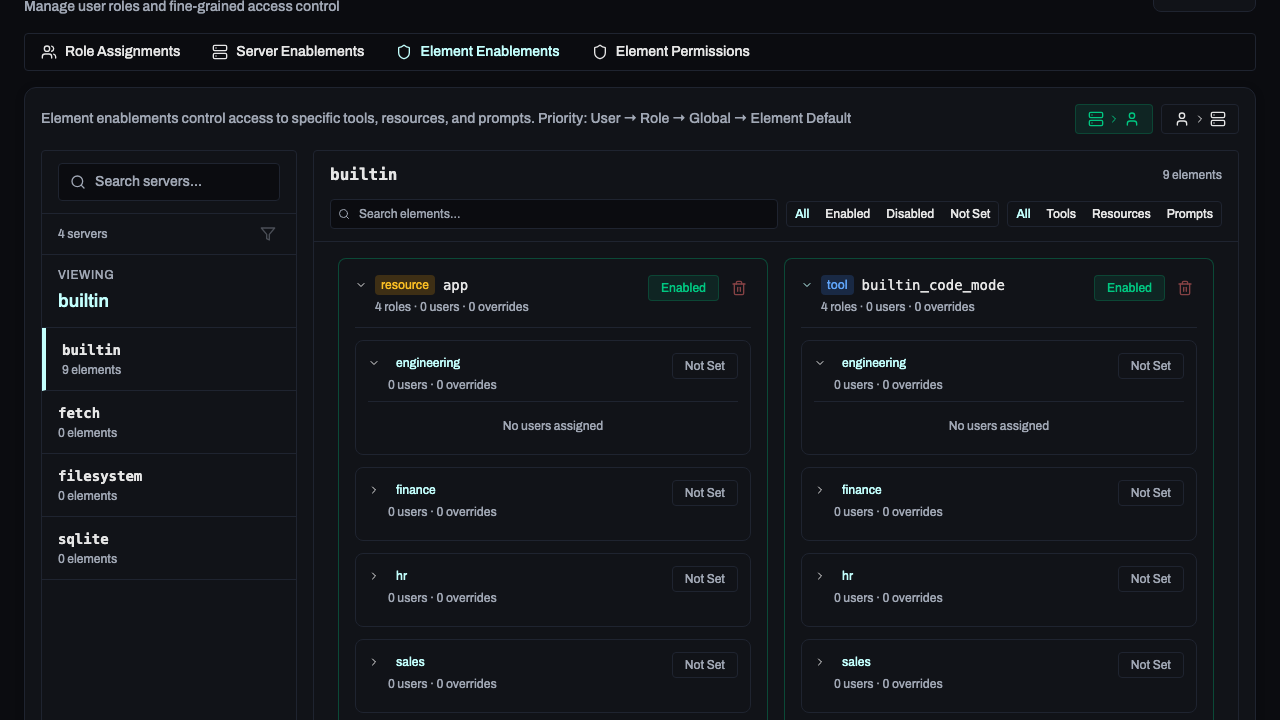Delete the app resource with trash icon
The image size is (1280, 720).
739,288
